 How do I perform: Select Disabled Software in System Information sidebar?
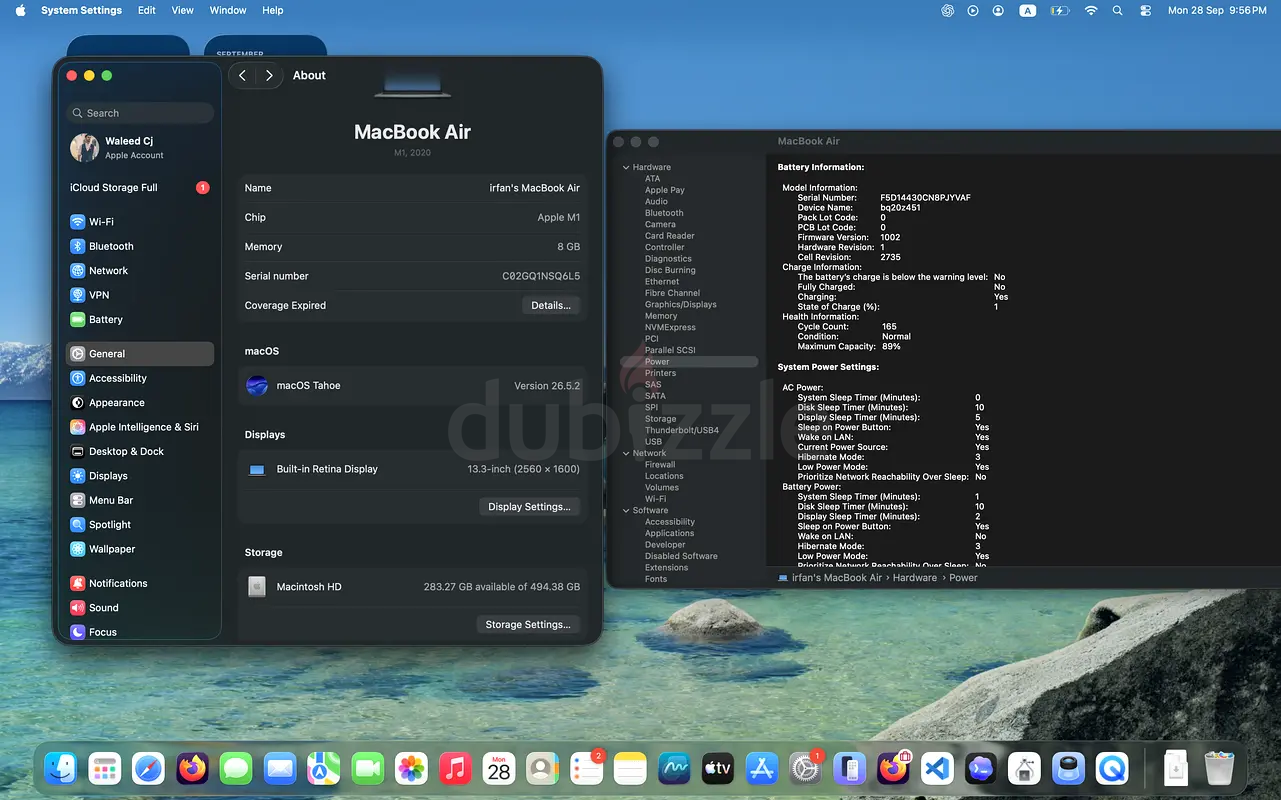(681, 556)
